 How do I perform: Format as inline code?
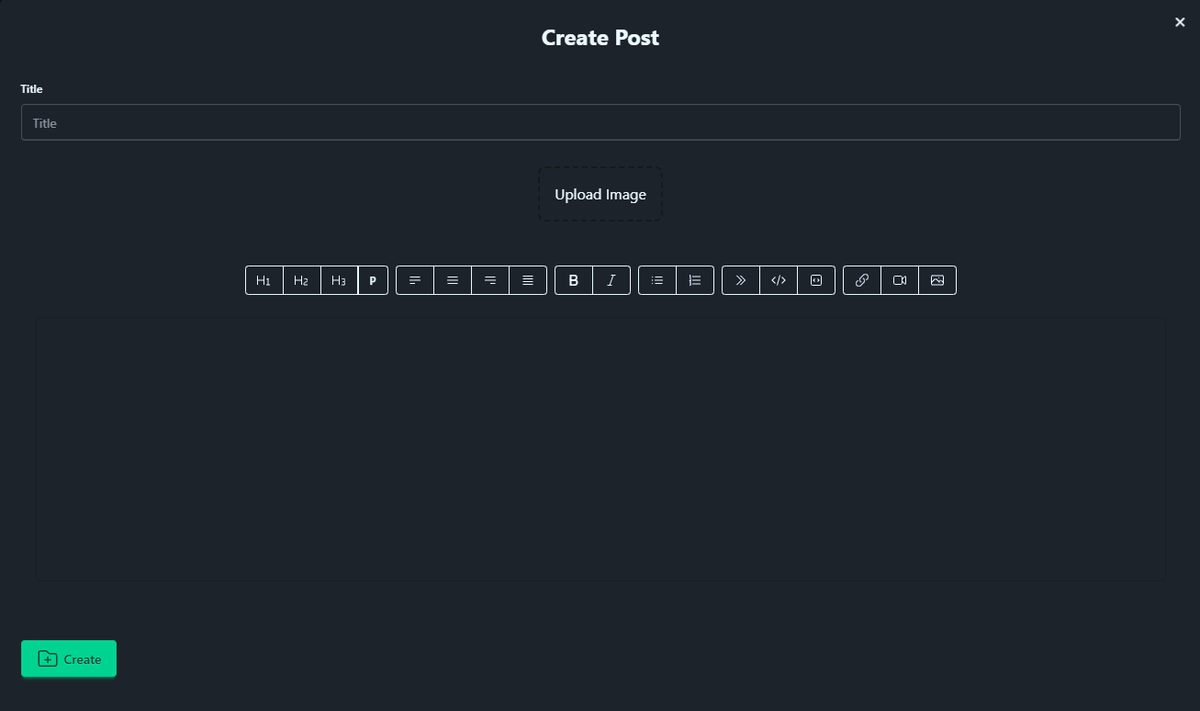(x=778, y=280)
